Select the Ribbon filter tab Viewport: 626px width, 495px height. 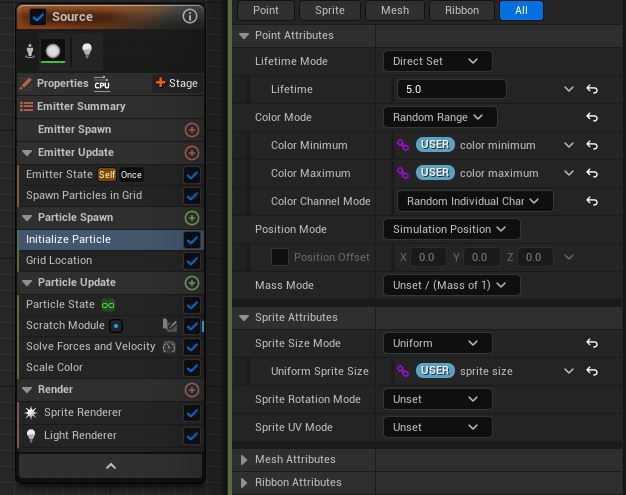click(x=461, y=10)
